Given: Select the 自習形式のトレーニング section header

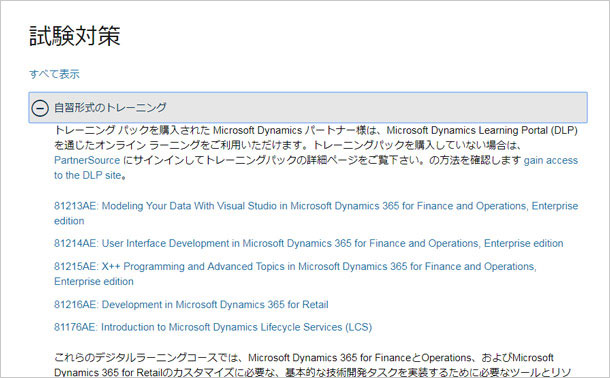Looking at the screenshot, I should 308,107.
